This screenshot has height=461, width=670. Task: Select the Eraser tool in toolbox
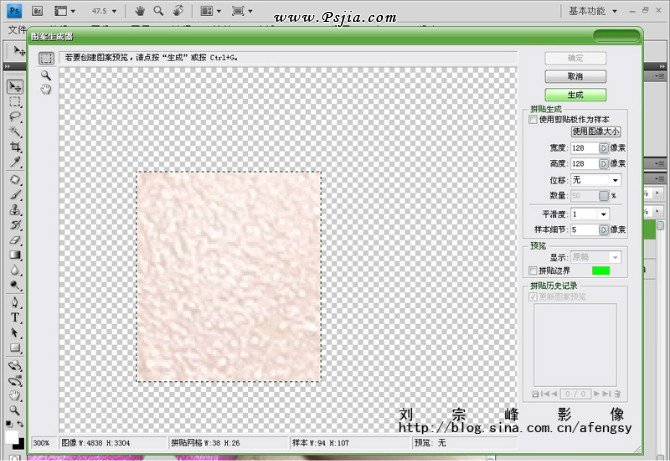15,240
